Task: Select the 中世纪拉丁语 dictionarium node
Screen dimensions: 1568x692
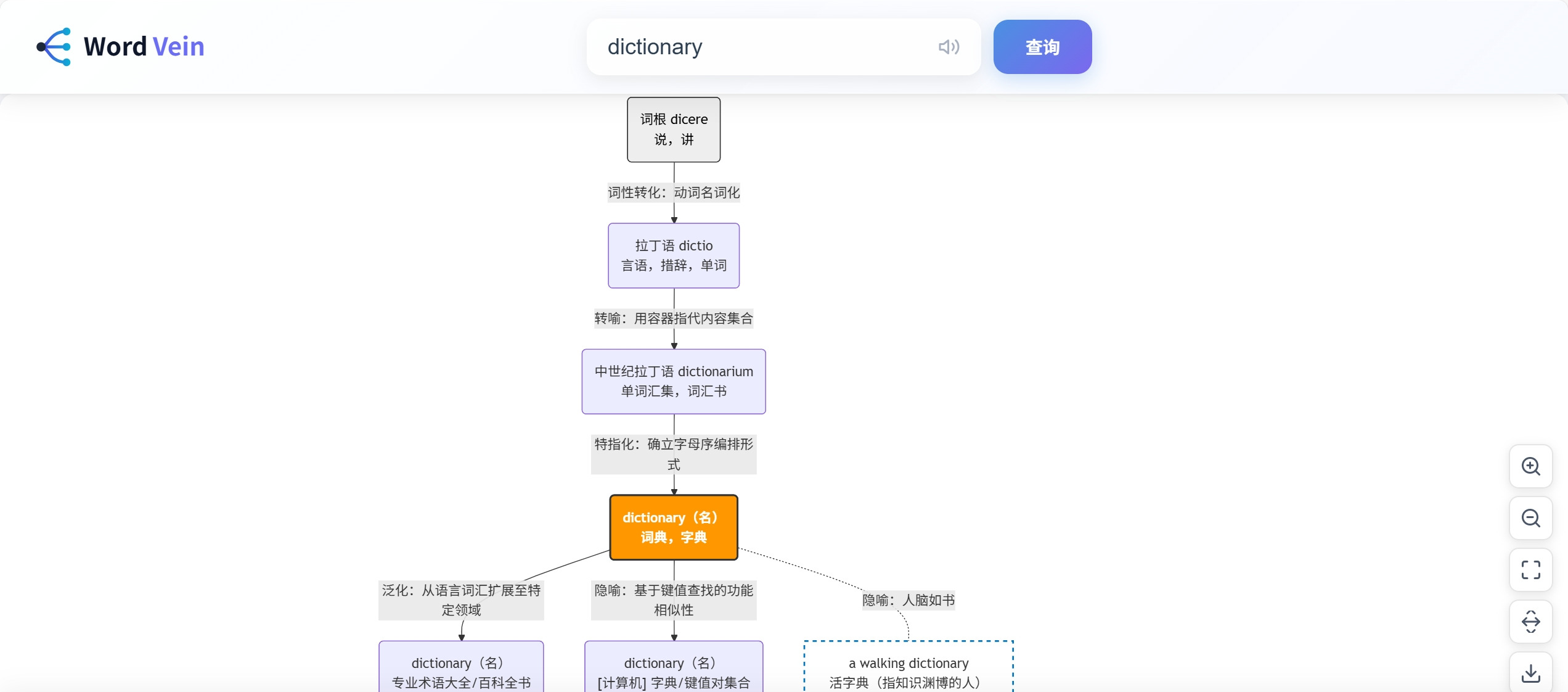Action: pos(674,381)
